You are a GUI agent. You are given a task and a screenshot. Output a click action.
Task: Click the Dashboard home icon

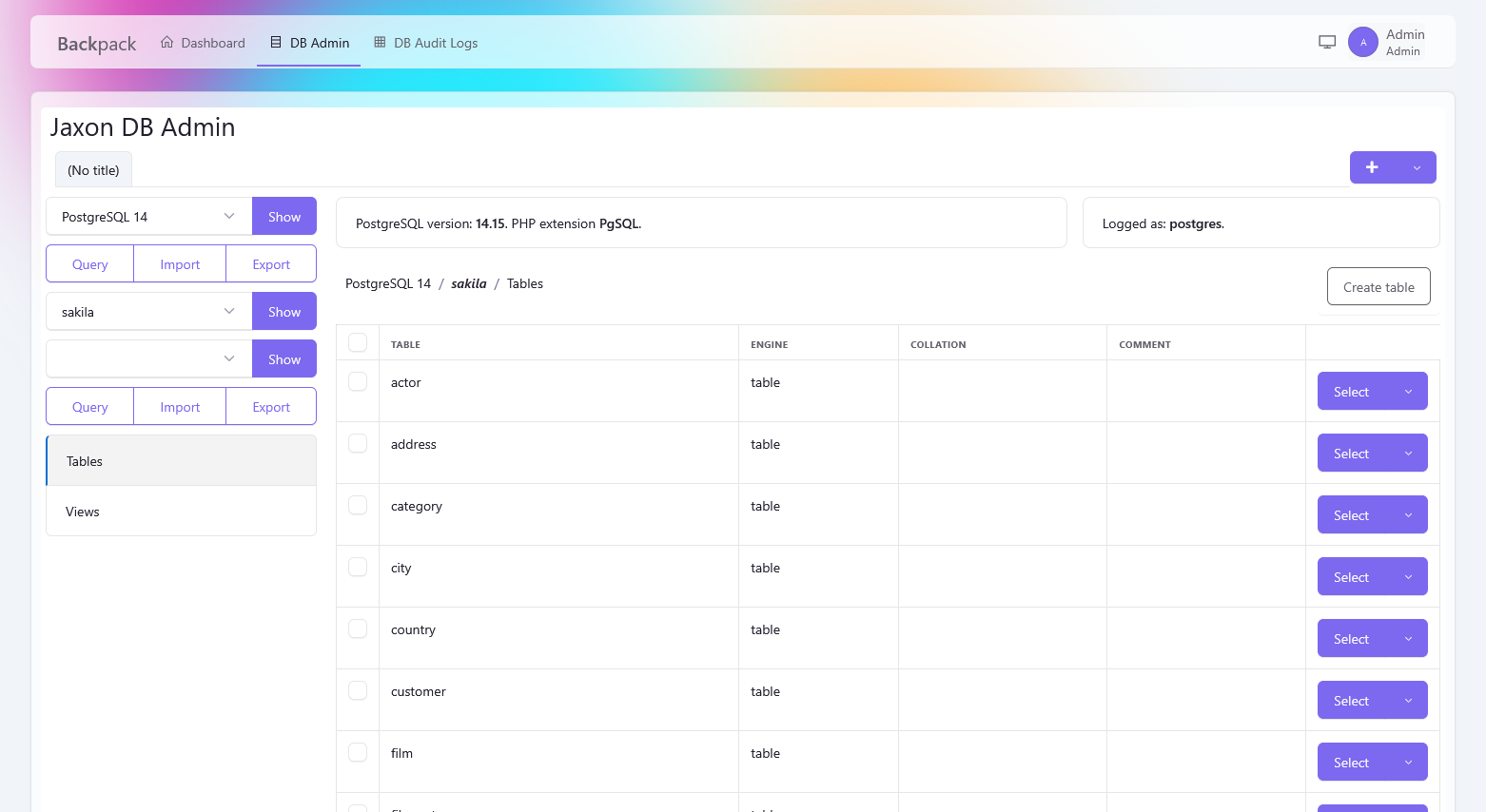[167, 42]
